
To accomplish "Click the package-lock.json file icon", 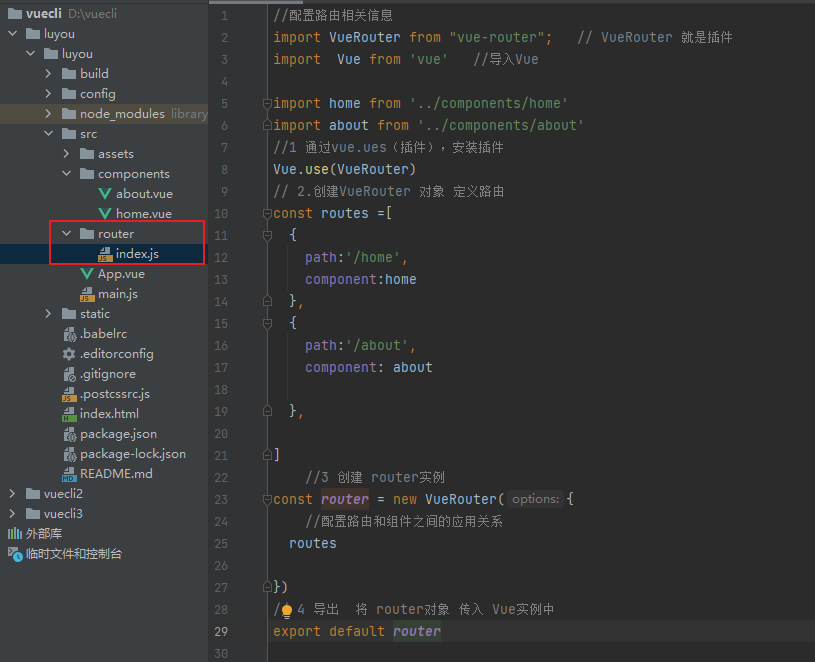I will [x=69, y=454].
